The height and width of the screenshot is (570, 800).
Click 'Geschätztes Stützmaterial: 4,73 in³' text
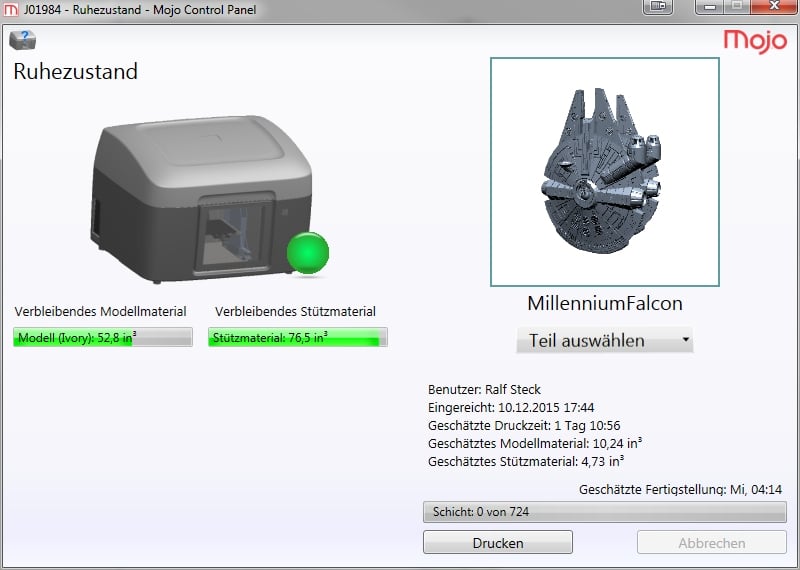pyautogui.click(x=526, y=461)
